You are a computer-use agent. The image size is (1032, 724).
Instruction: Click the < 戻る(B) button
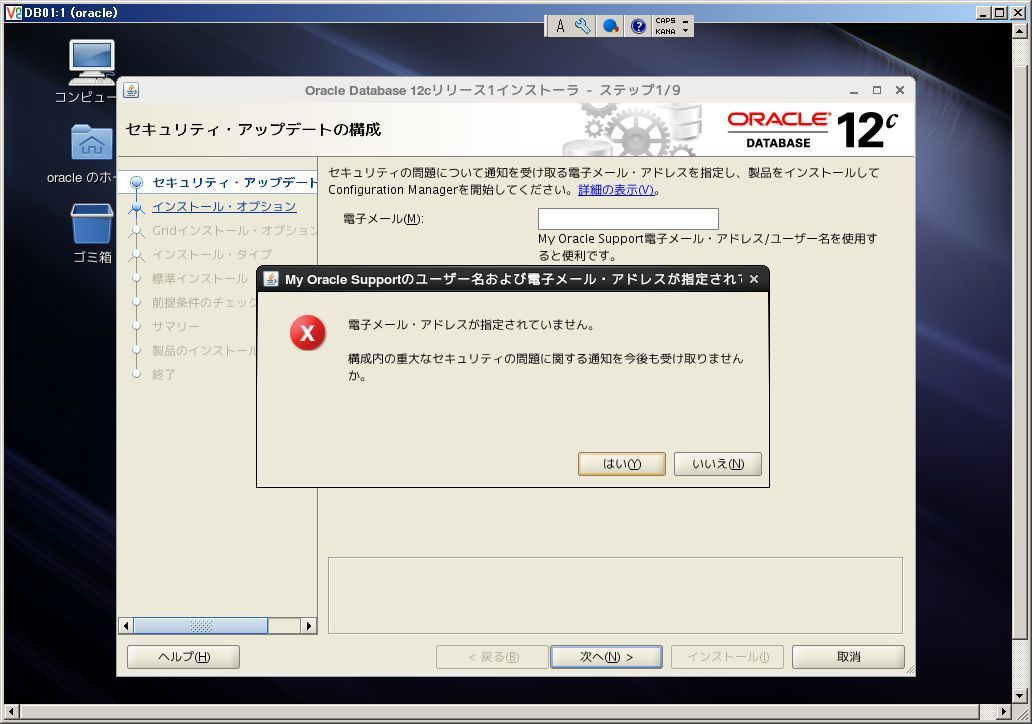(x=492, y=657)
